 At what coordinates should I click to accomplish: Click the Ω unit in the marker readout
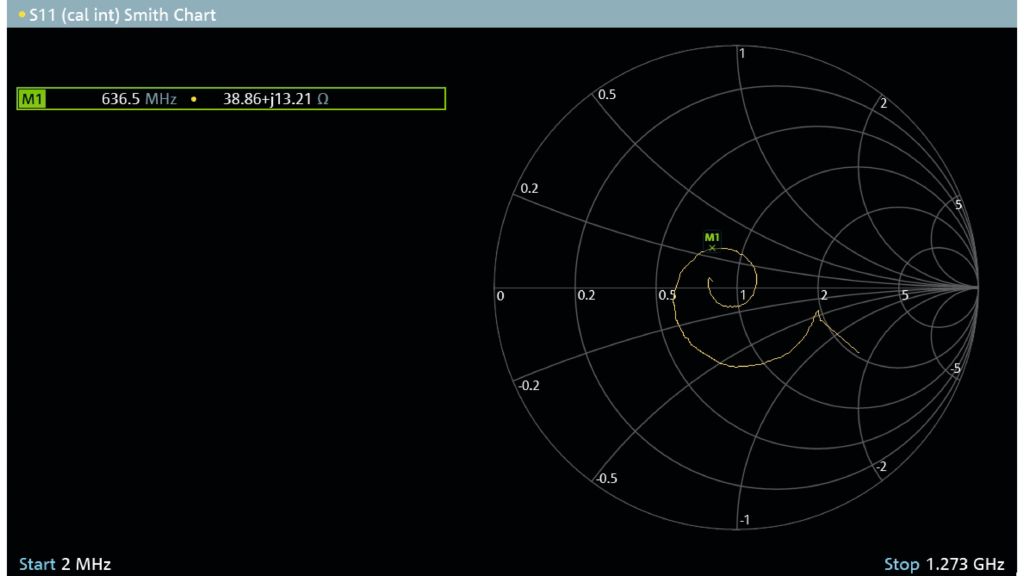pos(322,99)
